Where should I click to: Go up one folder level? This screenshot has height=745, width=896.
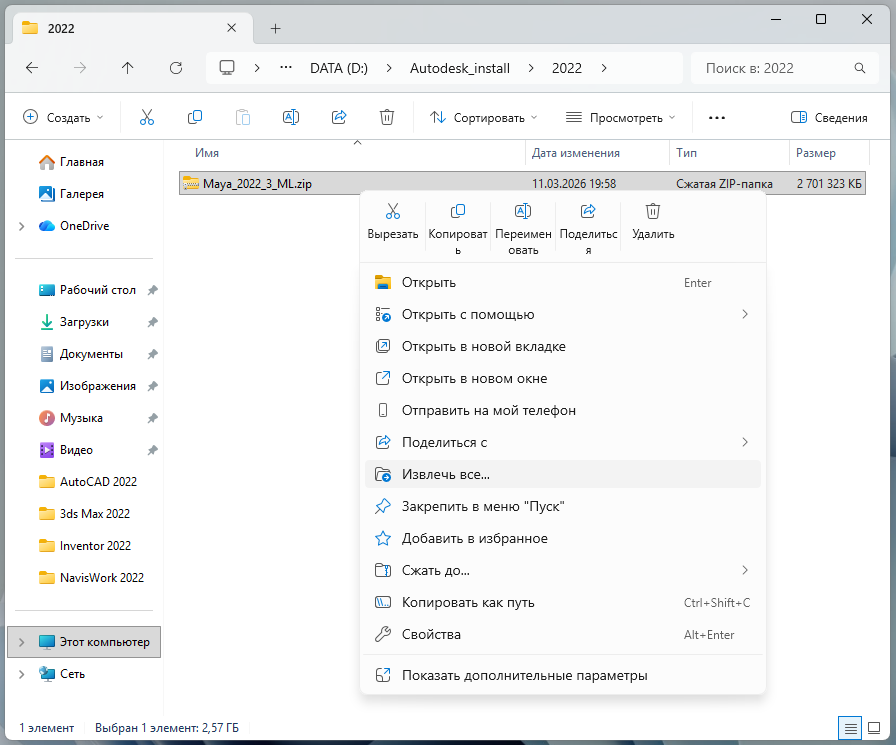127,68
